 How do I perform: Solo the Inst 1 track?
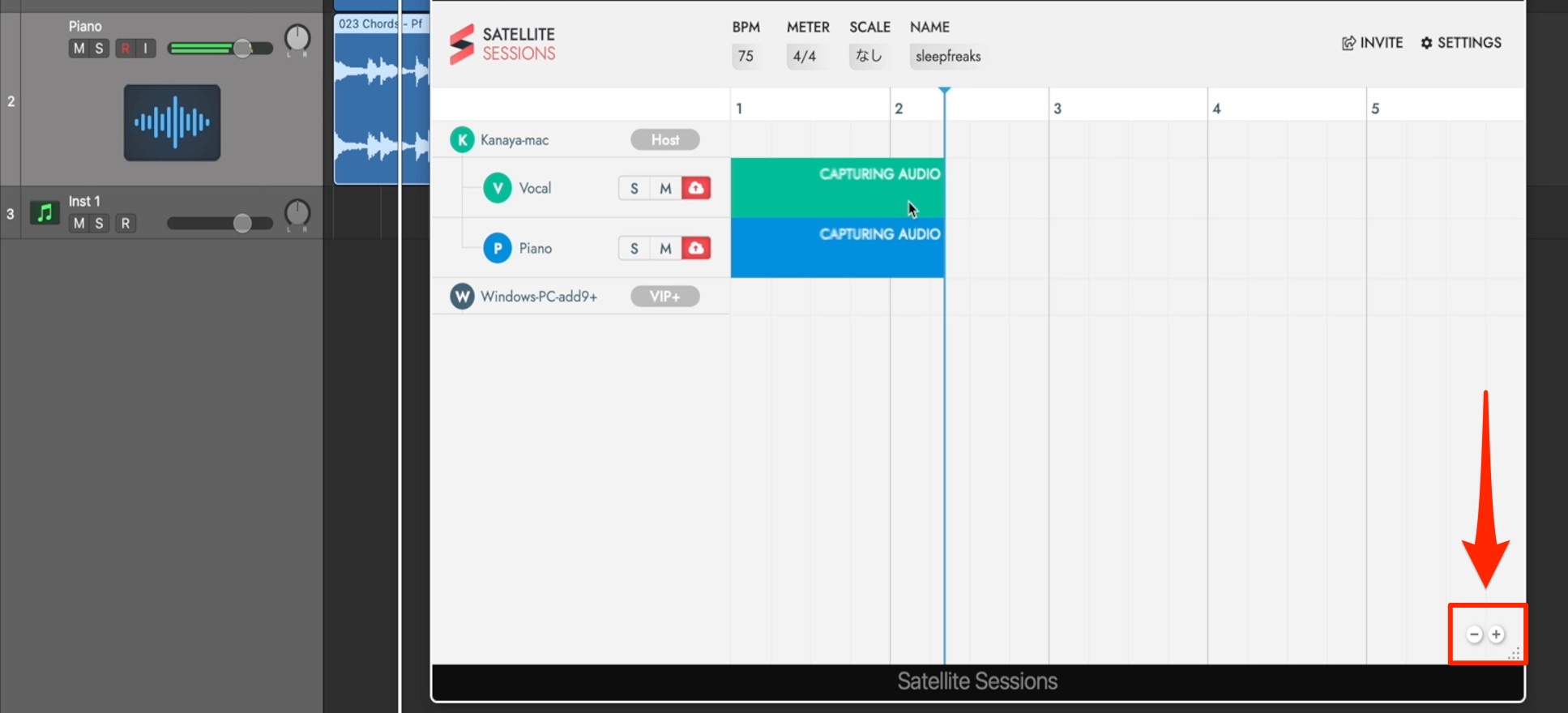[x=99, y=224]
